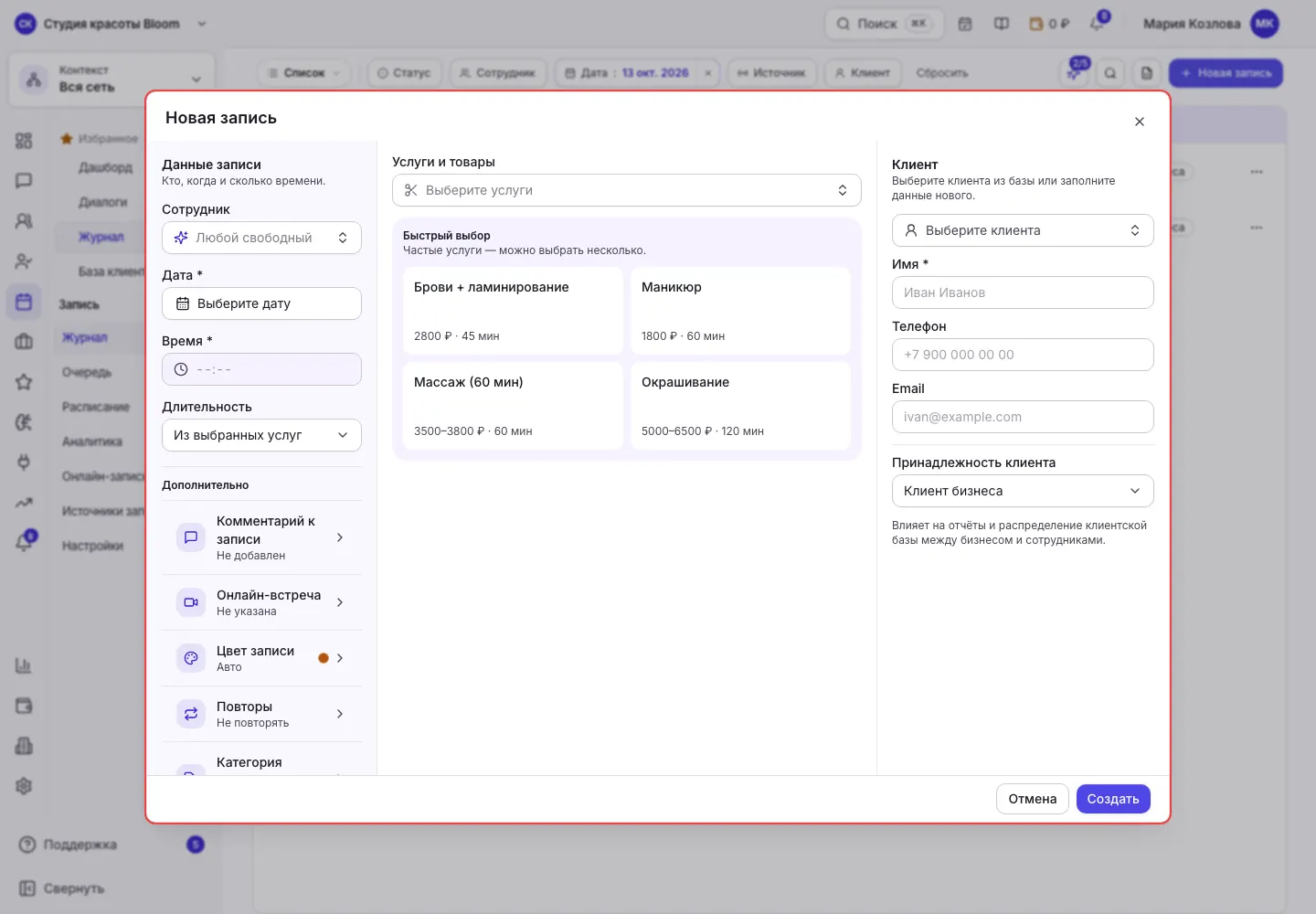Image resolution: width=1316 pixels, height=914 pixels.
Task: Open the Комментарий к записи comment icon
Action: [x=191, y=537]
